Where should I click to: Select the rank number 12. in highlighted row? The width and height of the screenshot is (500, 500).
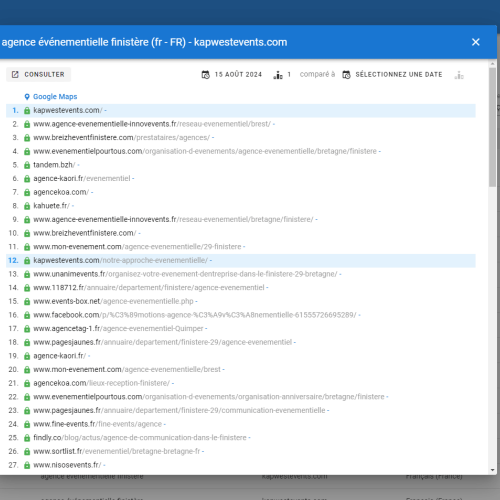click(13, 261)
